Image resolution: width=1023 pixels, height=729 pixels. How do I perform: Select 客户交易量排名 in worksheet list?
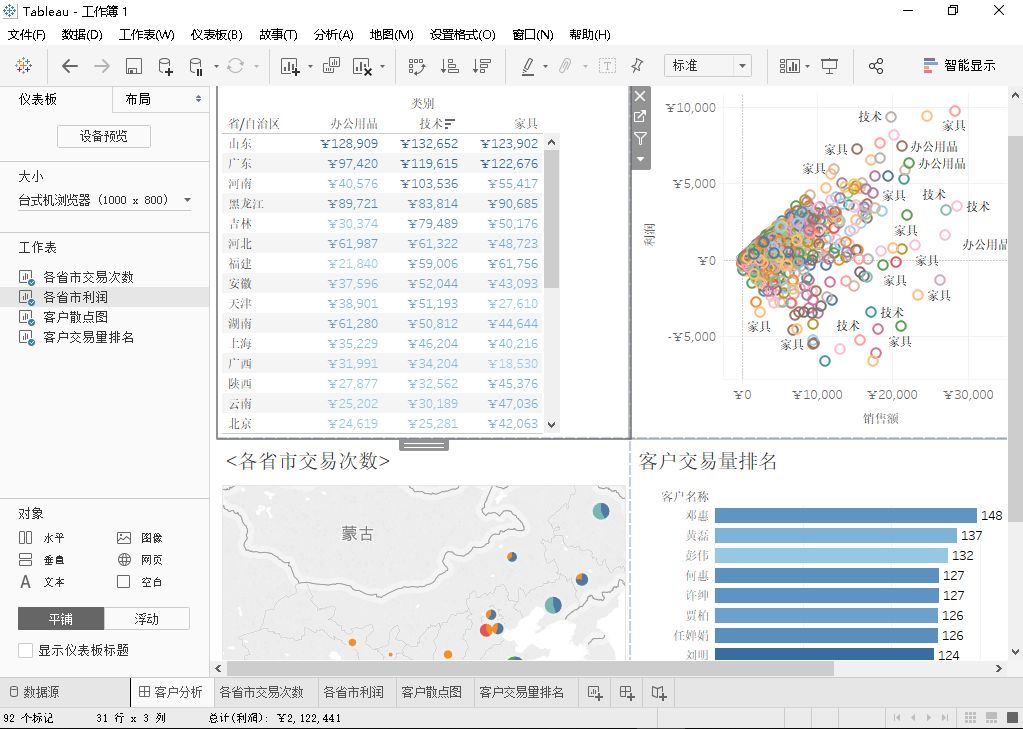89,337
